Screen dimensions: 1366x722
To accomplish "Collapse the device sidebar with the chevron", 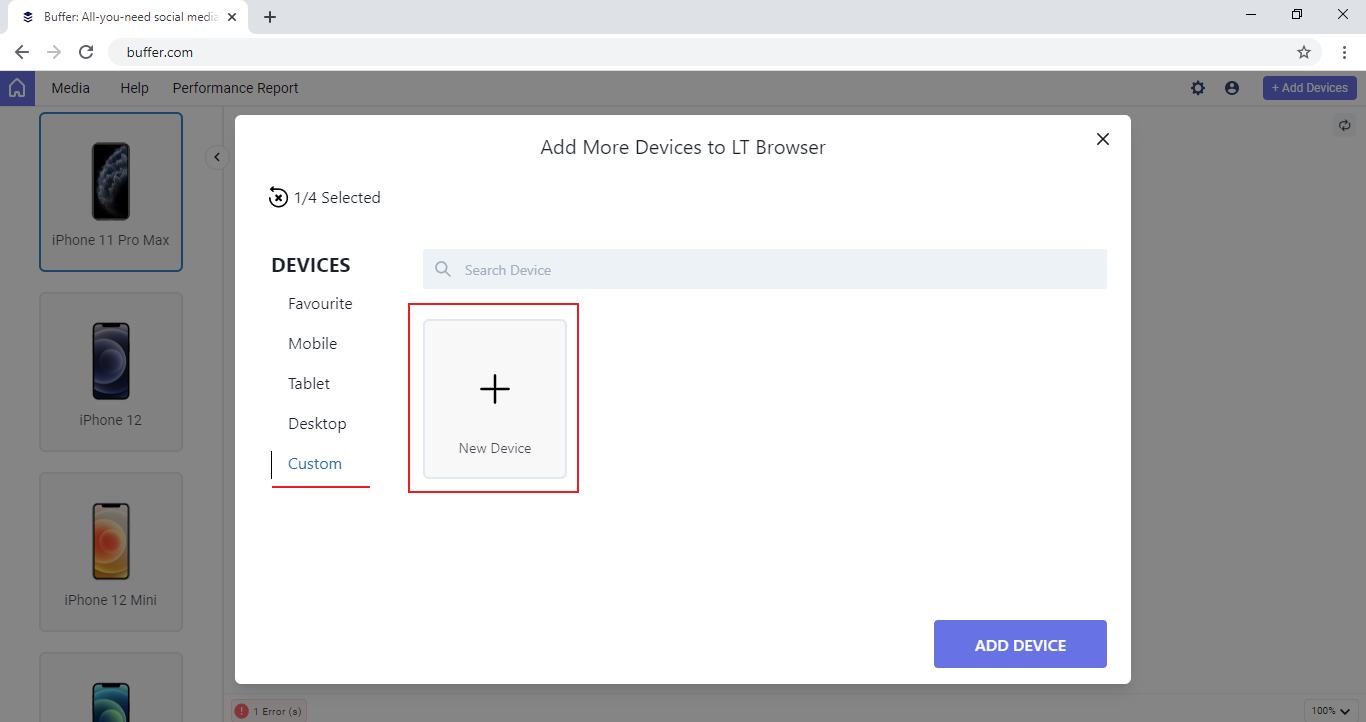I will 217,157.
